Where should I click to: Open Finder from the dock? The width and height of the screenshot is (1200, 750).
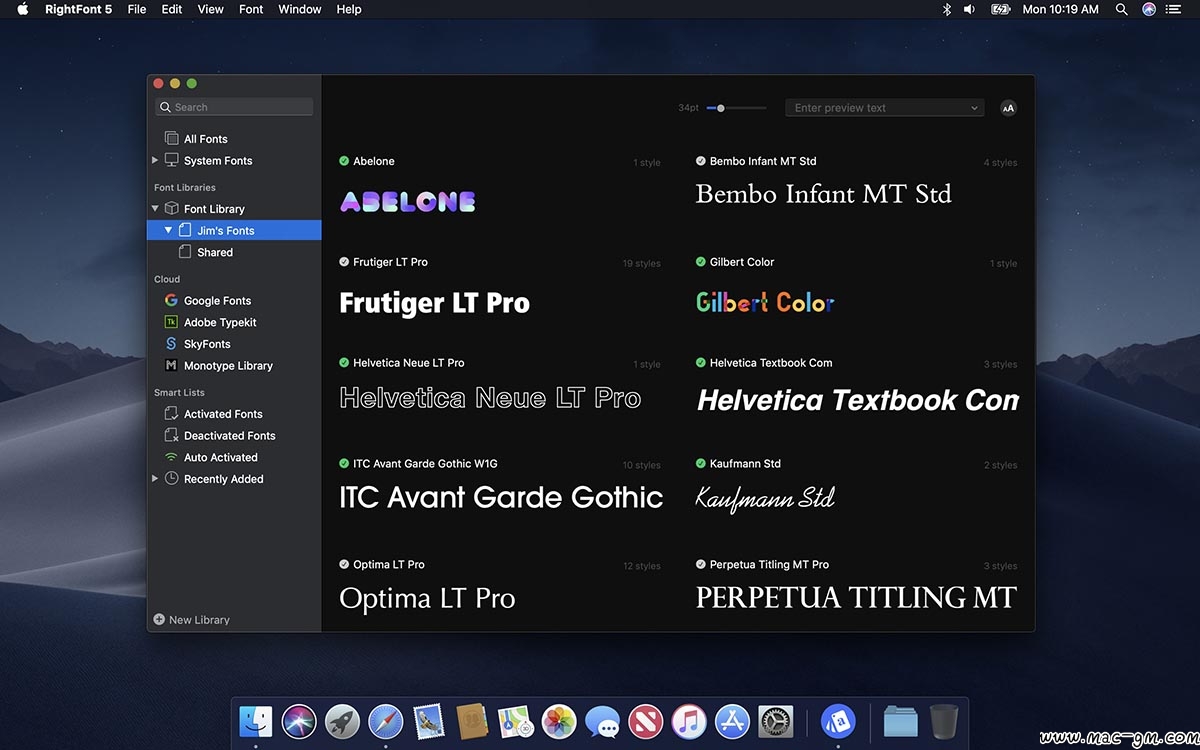pos(256,721)
